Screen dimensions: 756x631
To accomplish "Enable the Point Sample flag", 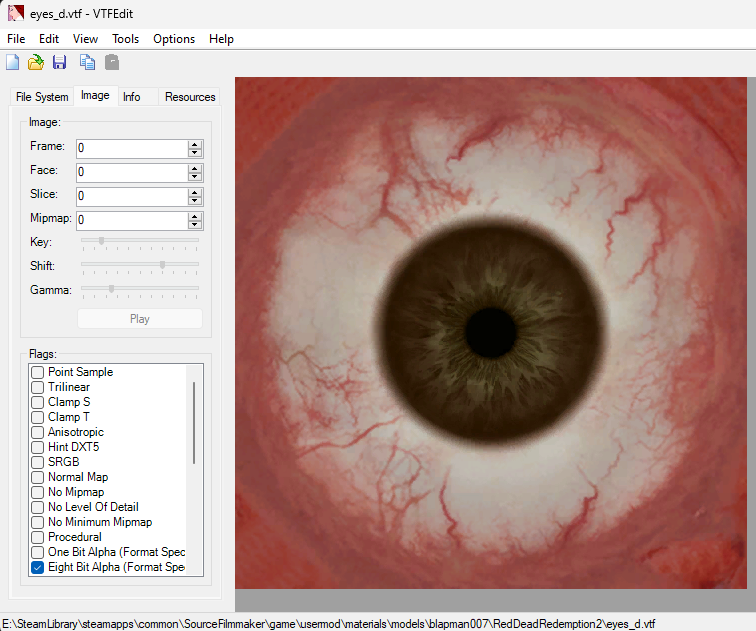I will [38, 372].
